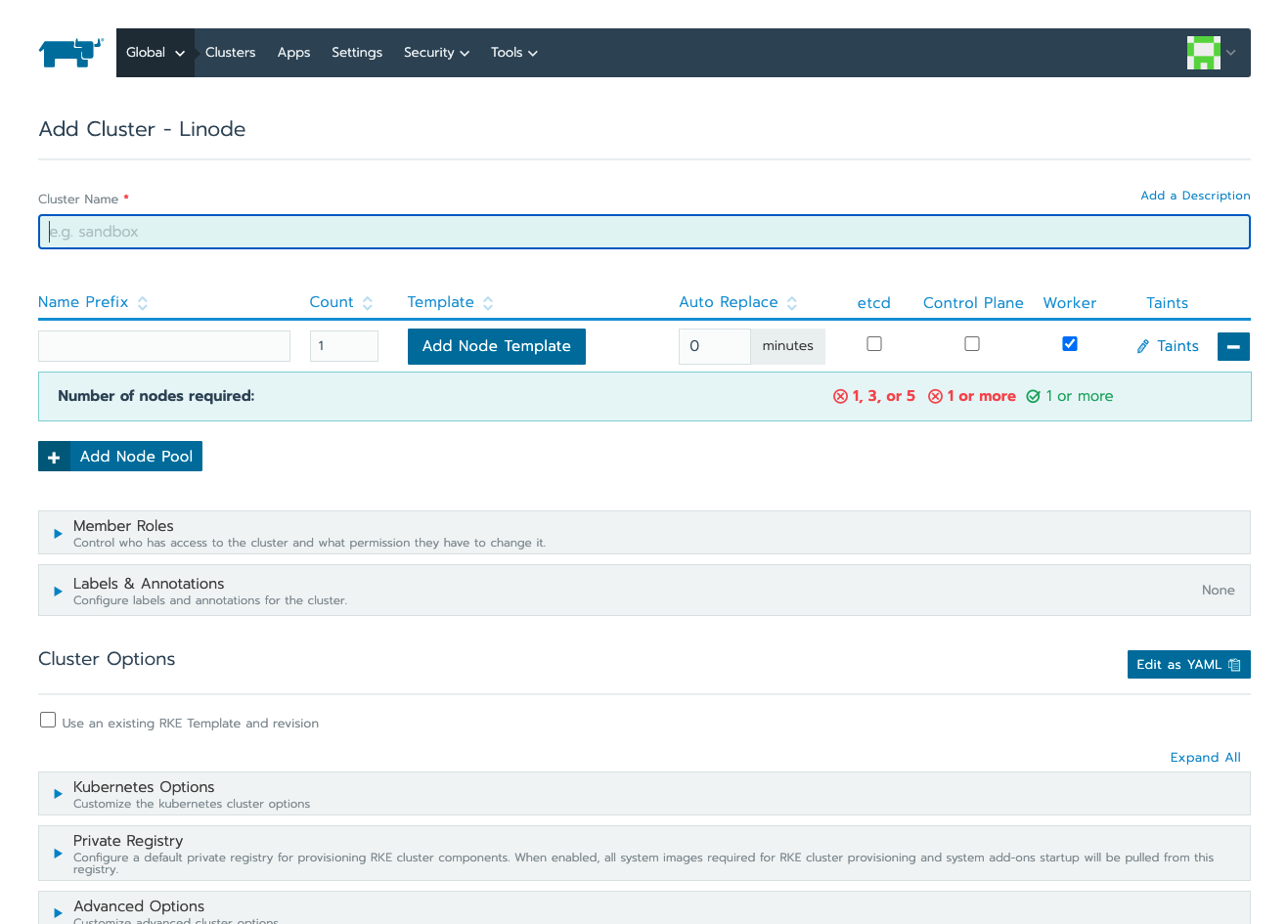Click the Expand All link

[x=1205, y=757]
